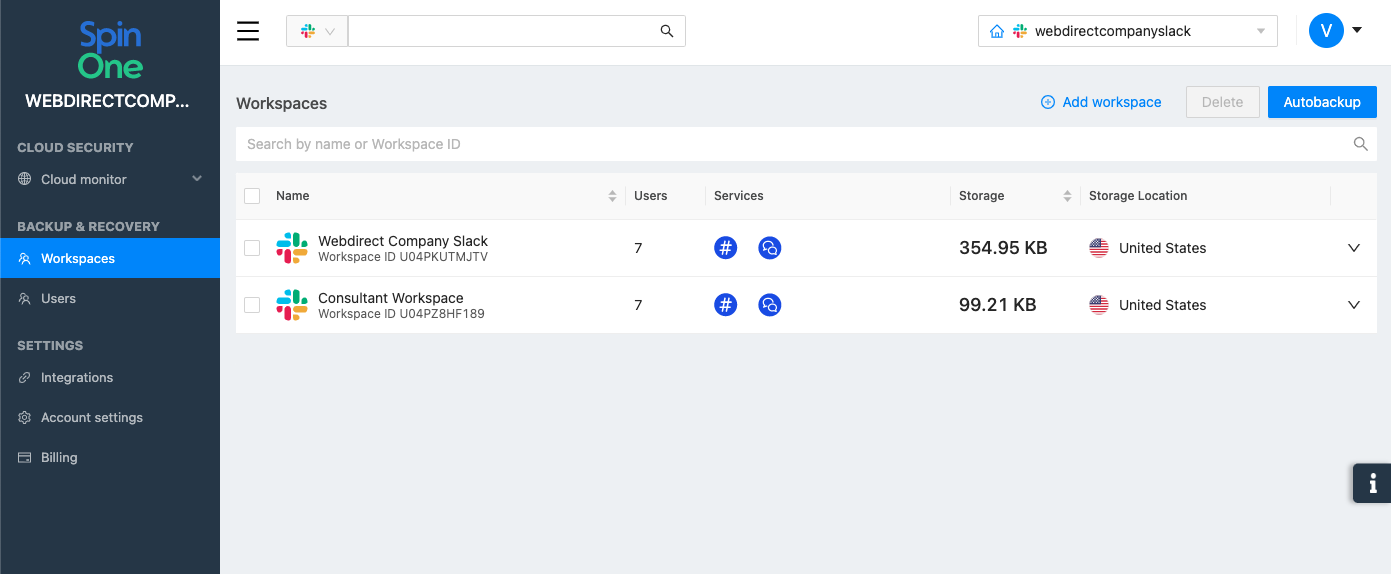Open the Slack service selector dropdown
The image size is (1391, 574).
click(x=317, y=31)
